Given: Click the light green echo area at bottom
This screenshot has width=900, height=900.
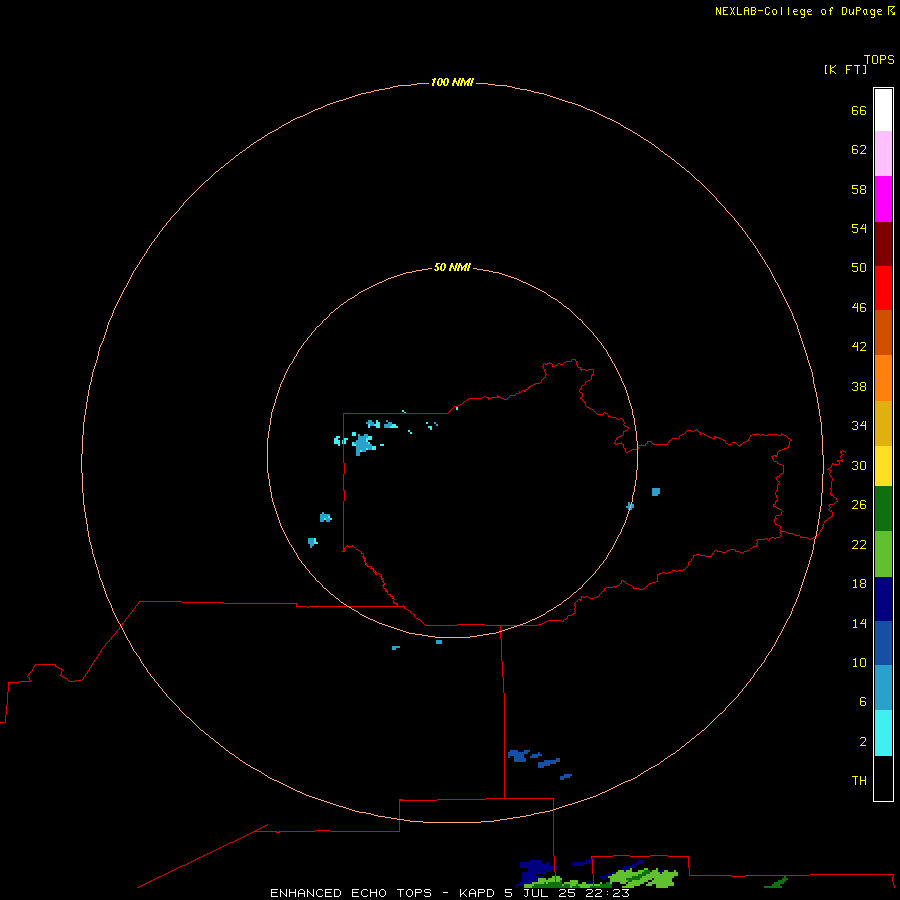Looking at the screenshot, I should (642, 878).
